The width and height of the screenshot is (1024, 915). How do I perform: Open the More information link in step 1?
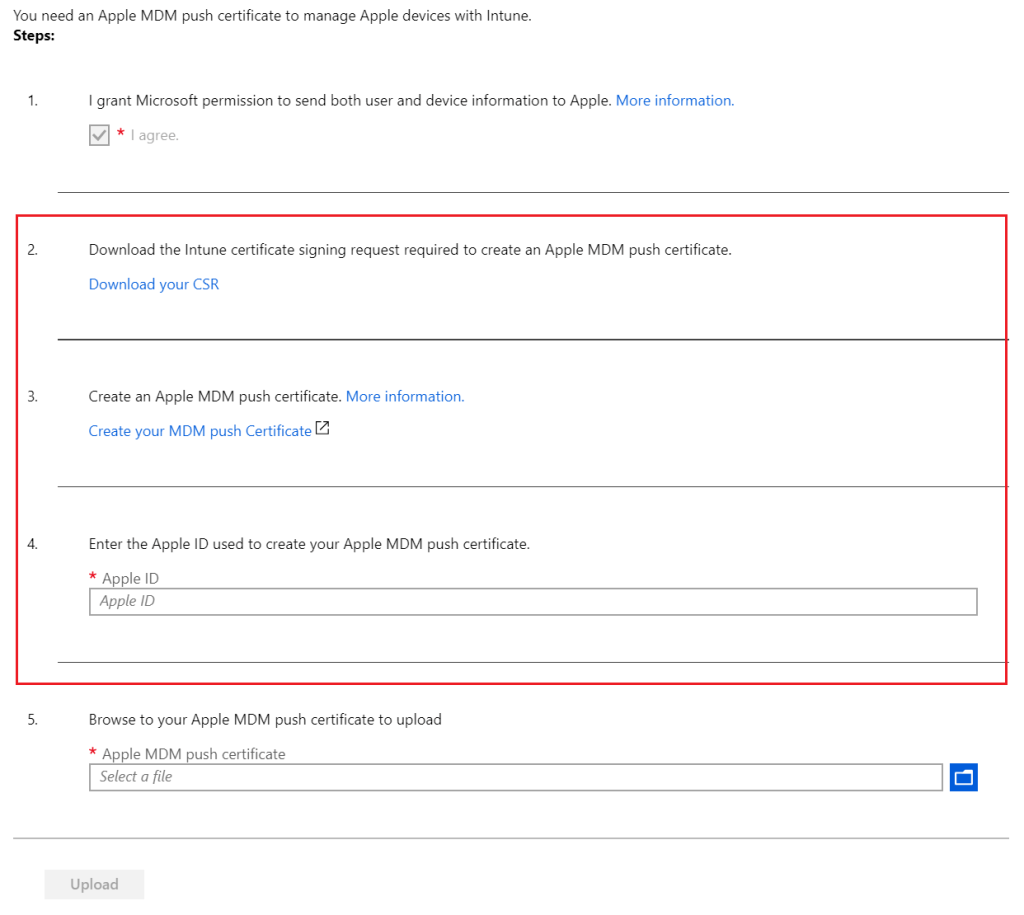(x=674, y=101)
